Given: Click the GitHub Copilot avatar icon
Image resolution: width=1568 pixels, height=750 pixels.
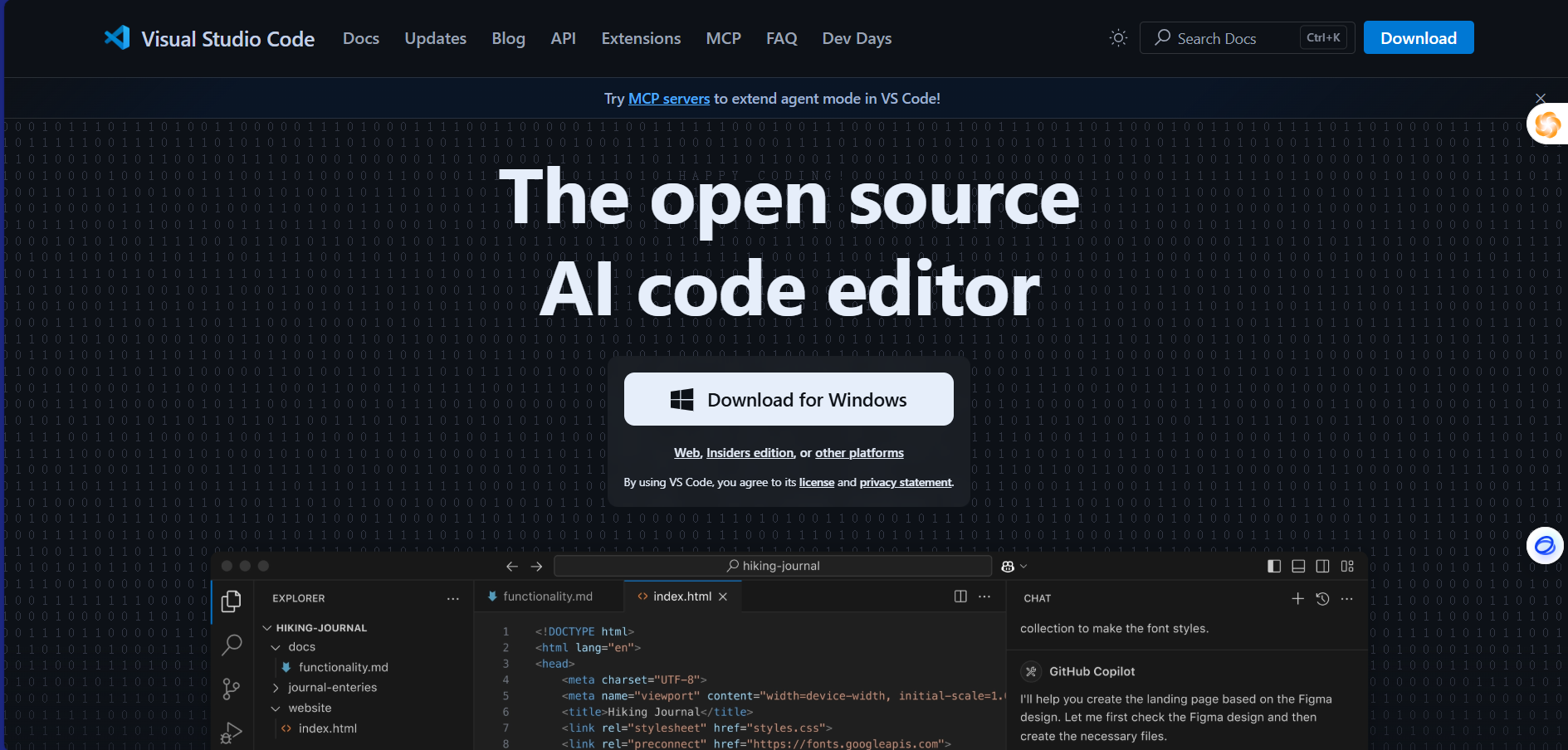Looking at the screenshot, I should 1031,671.
